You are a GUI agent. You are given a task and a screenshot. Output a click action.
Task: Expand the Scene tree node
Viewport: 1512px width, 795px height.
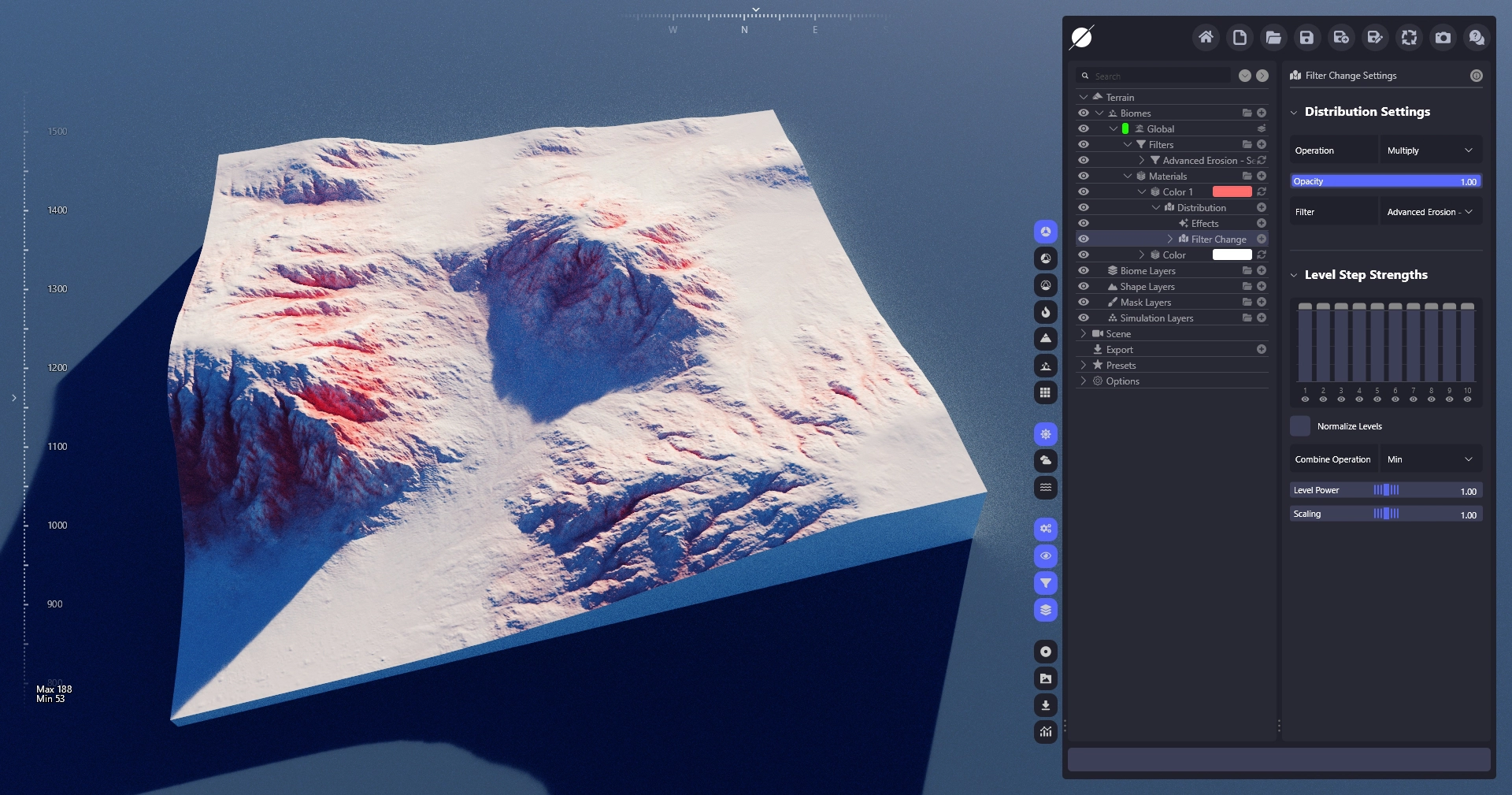(1084, 333)
